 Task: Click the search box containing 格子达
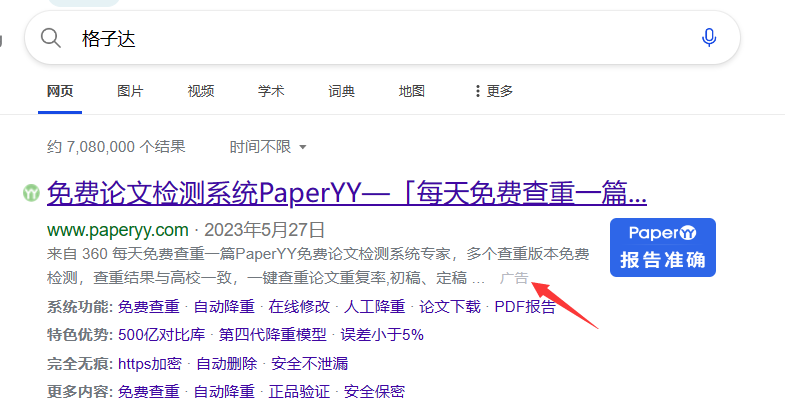[380, 38]
